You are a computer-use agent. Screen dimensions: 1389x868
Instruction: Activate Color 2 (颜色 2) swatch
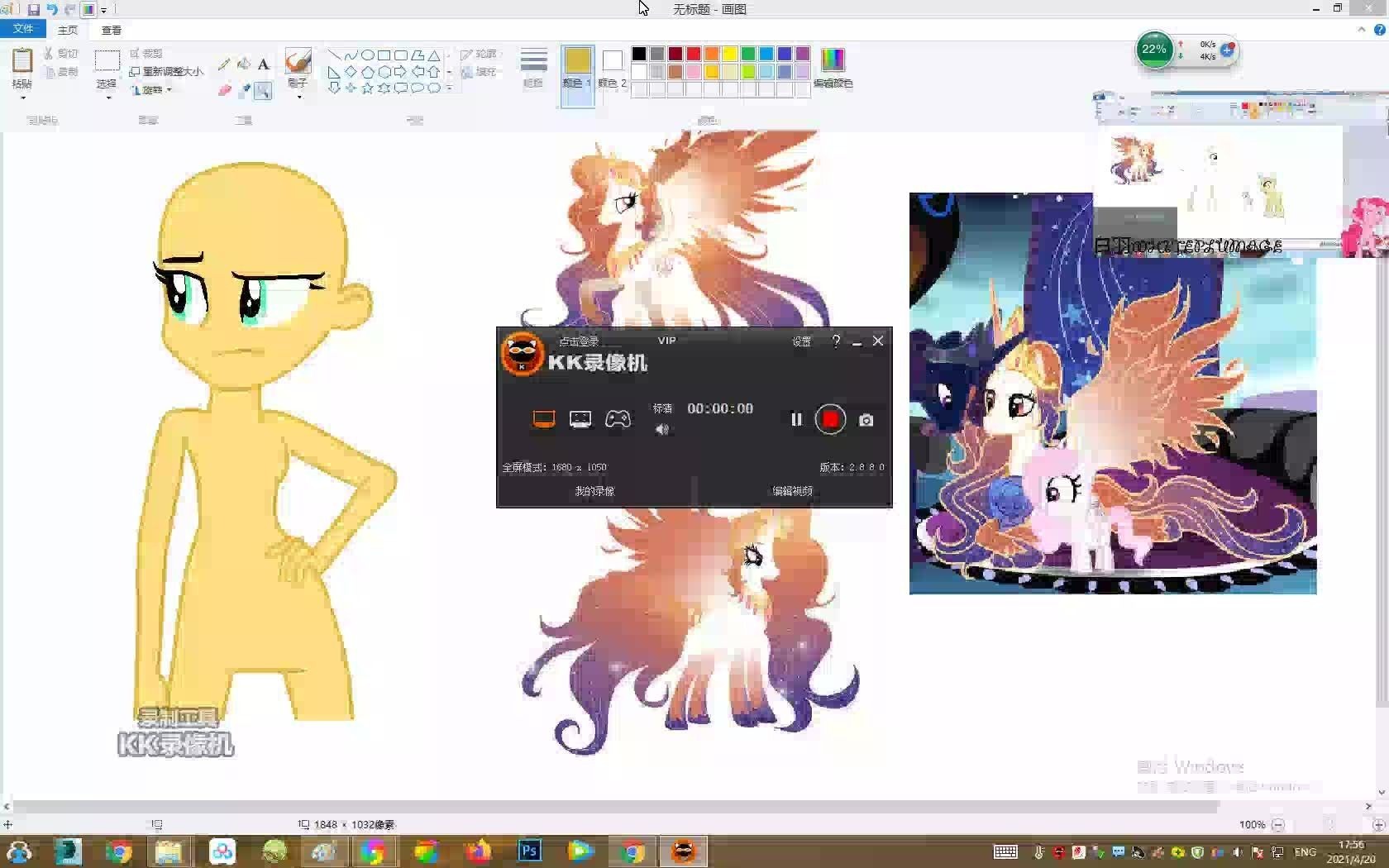click(612, 68)
